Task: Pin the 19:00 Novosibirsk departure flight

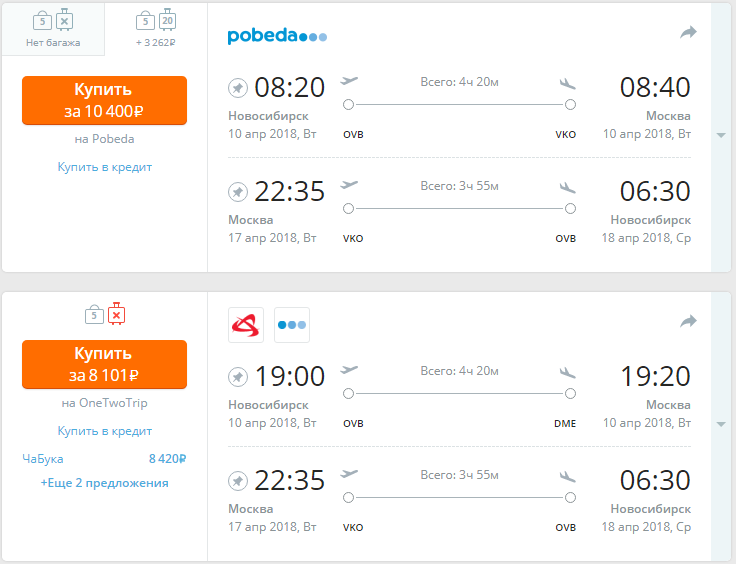Action: coord(238,377)
